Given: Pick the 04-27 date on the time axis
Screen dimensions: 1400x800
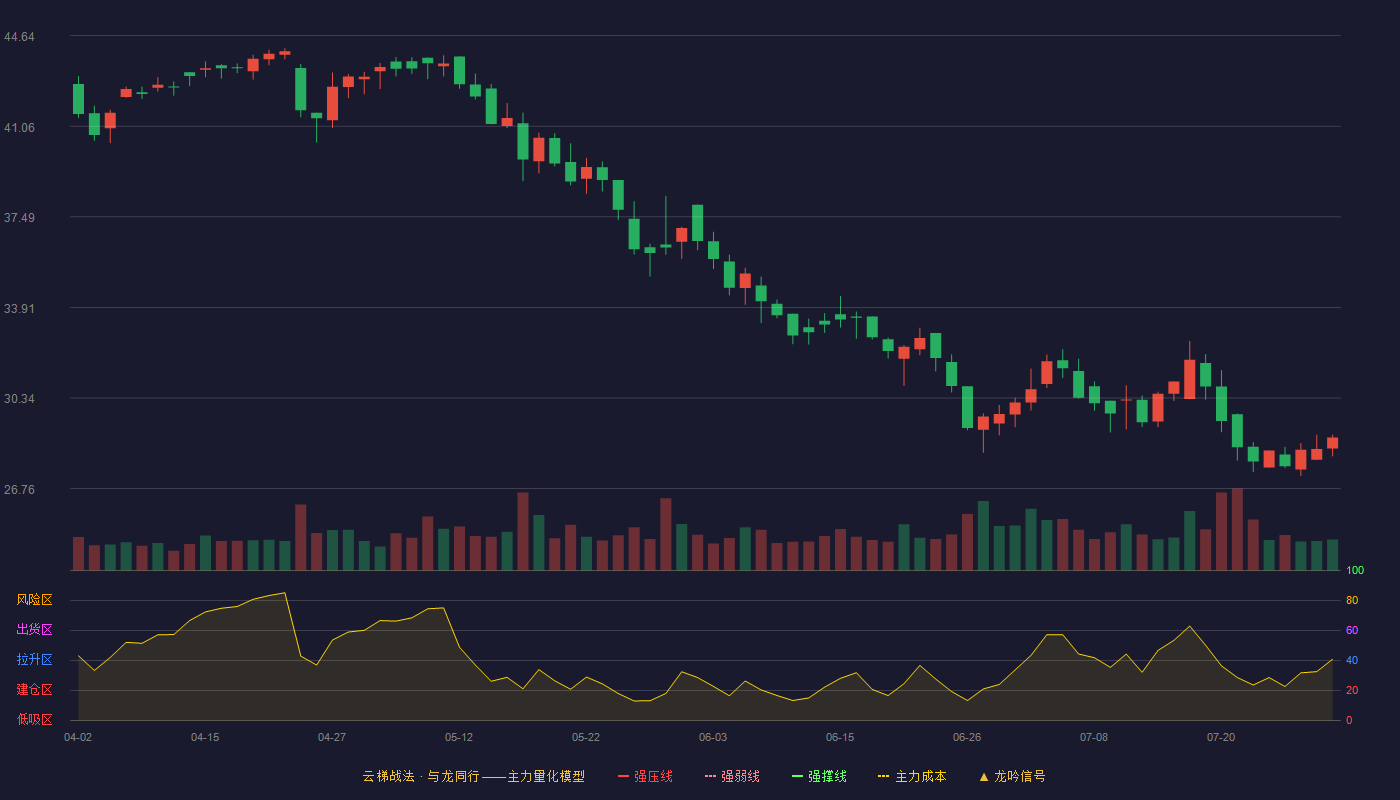Looking at the screenshot, I should [x=332, y=737].
